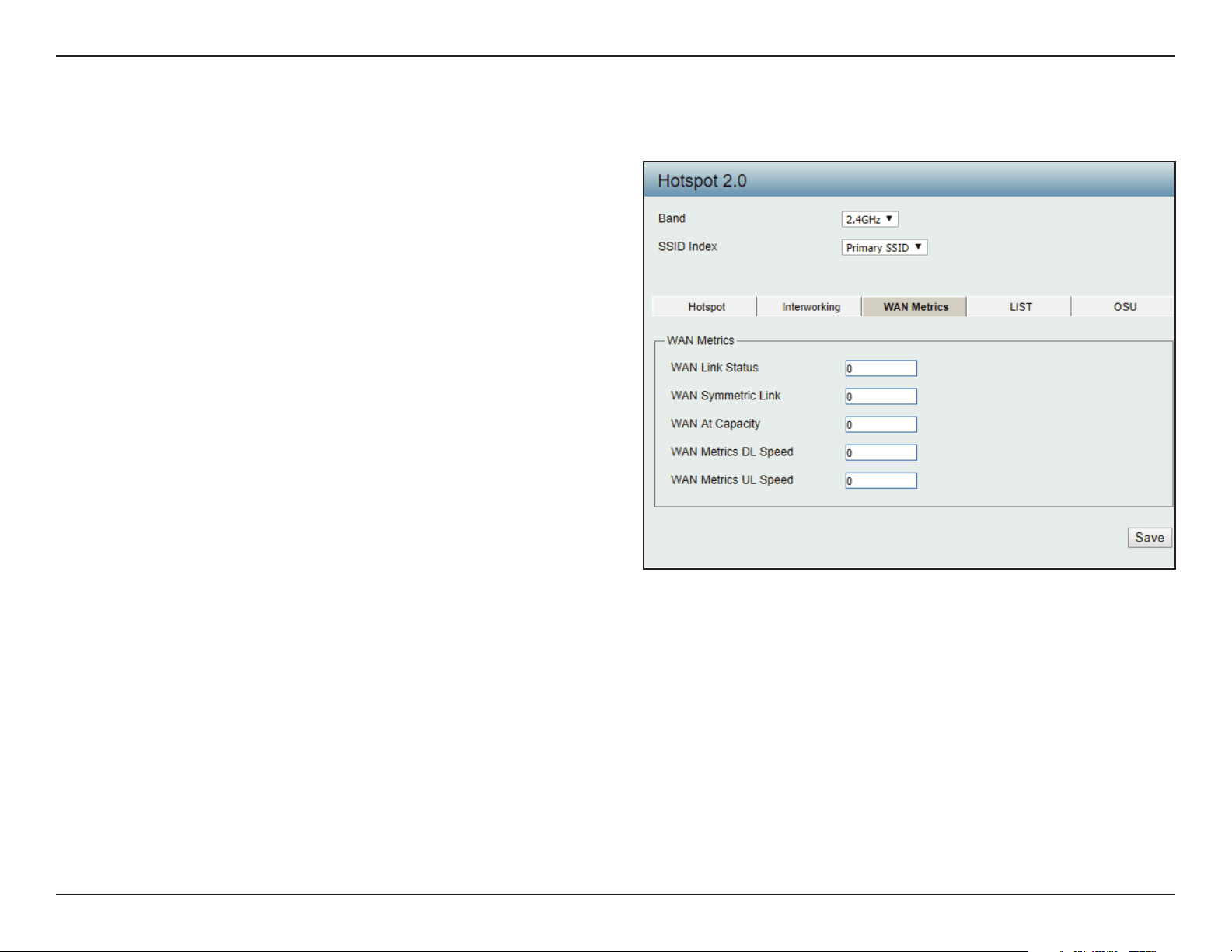This screenshot has height=952, width=1232.
Task: Switch to the Hotspot tab
Action: 706,307
